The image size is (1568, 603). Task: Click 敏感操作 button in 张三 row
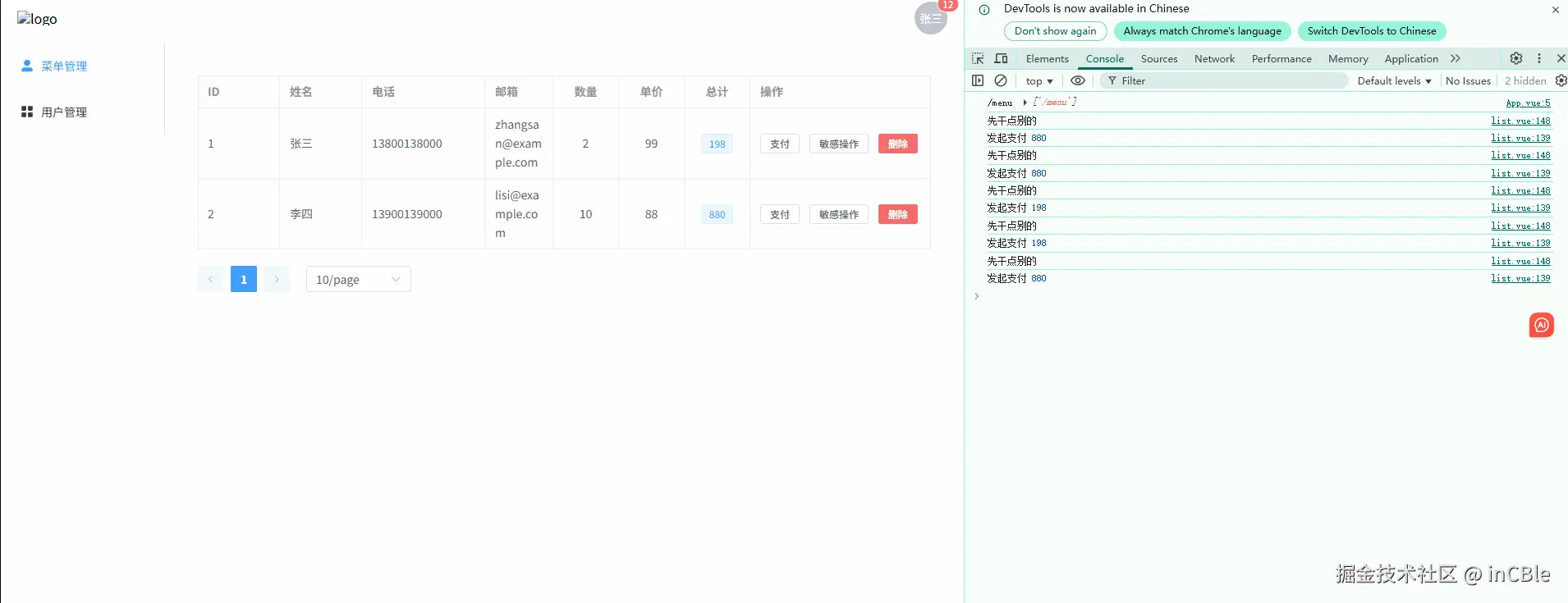pyautogui.click(x=839, y=144)
